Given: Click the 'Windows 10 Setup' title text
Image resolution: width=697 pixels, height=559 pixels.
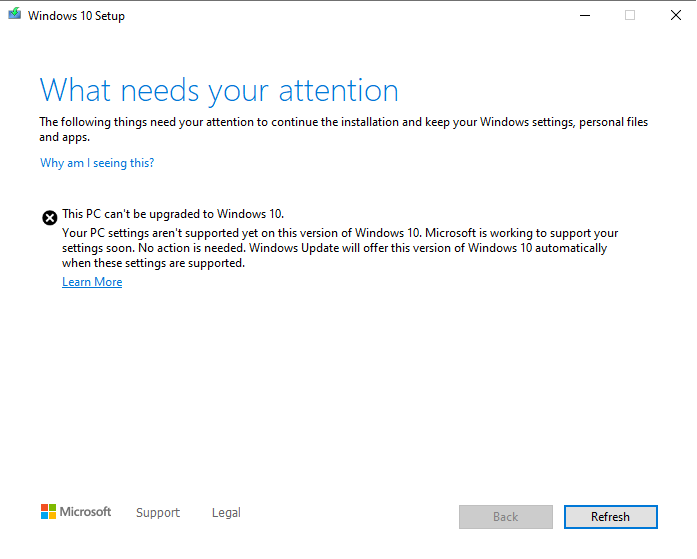Looking at the screenshot, I should 76,16.
